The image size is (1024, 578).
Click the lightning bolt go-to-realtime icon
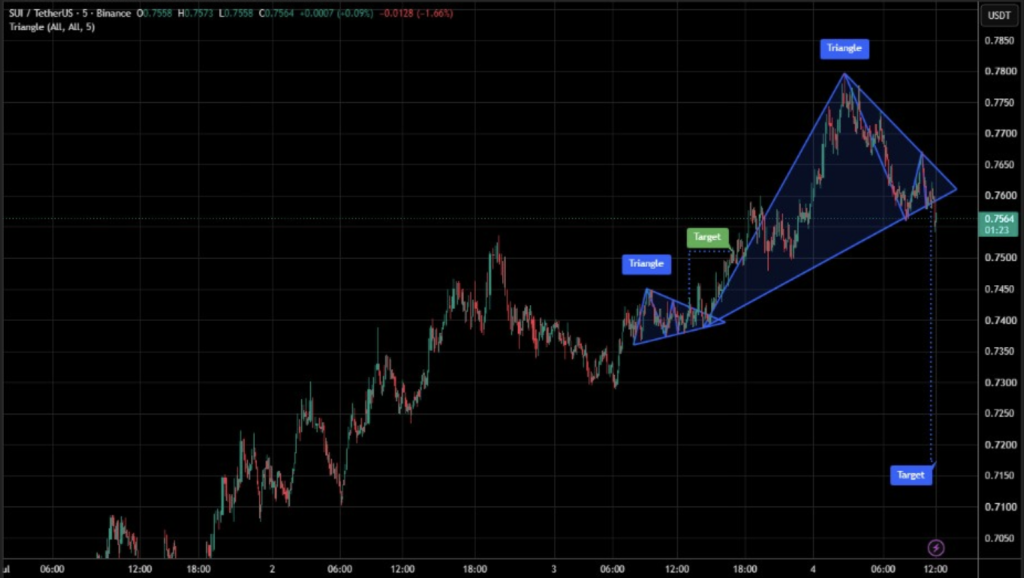point(936,547)
